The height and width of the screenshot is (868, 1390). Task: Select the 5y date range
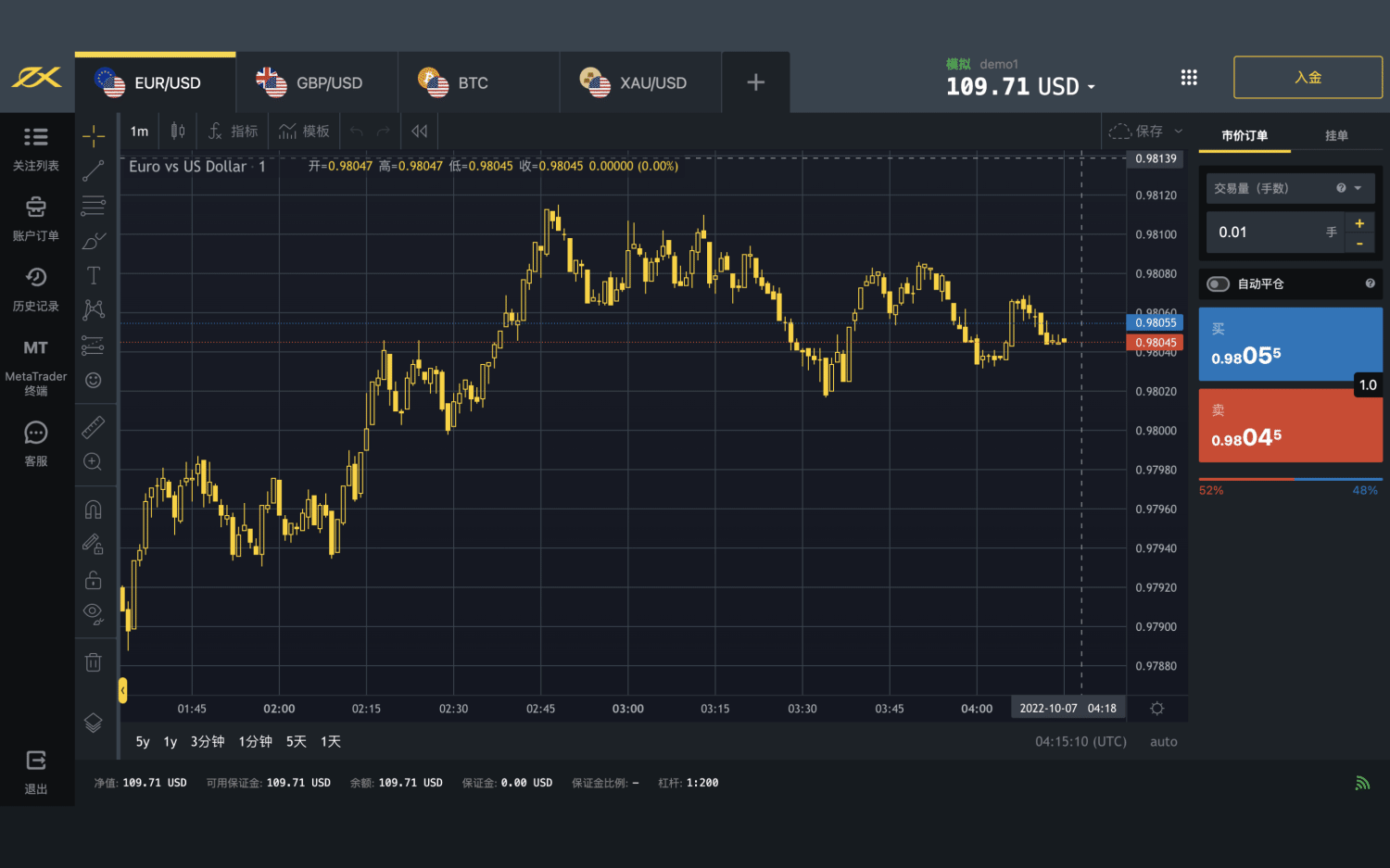point(143,742)
